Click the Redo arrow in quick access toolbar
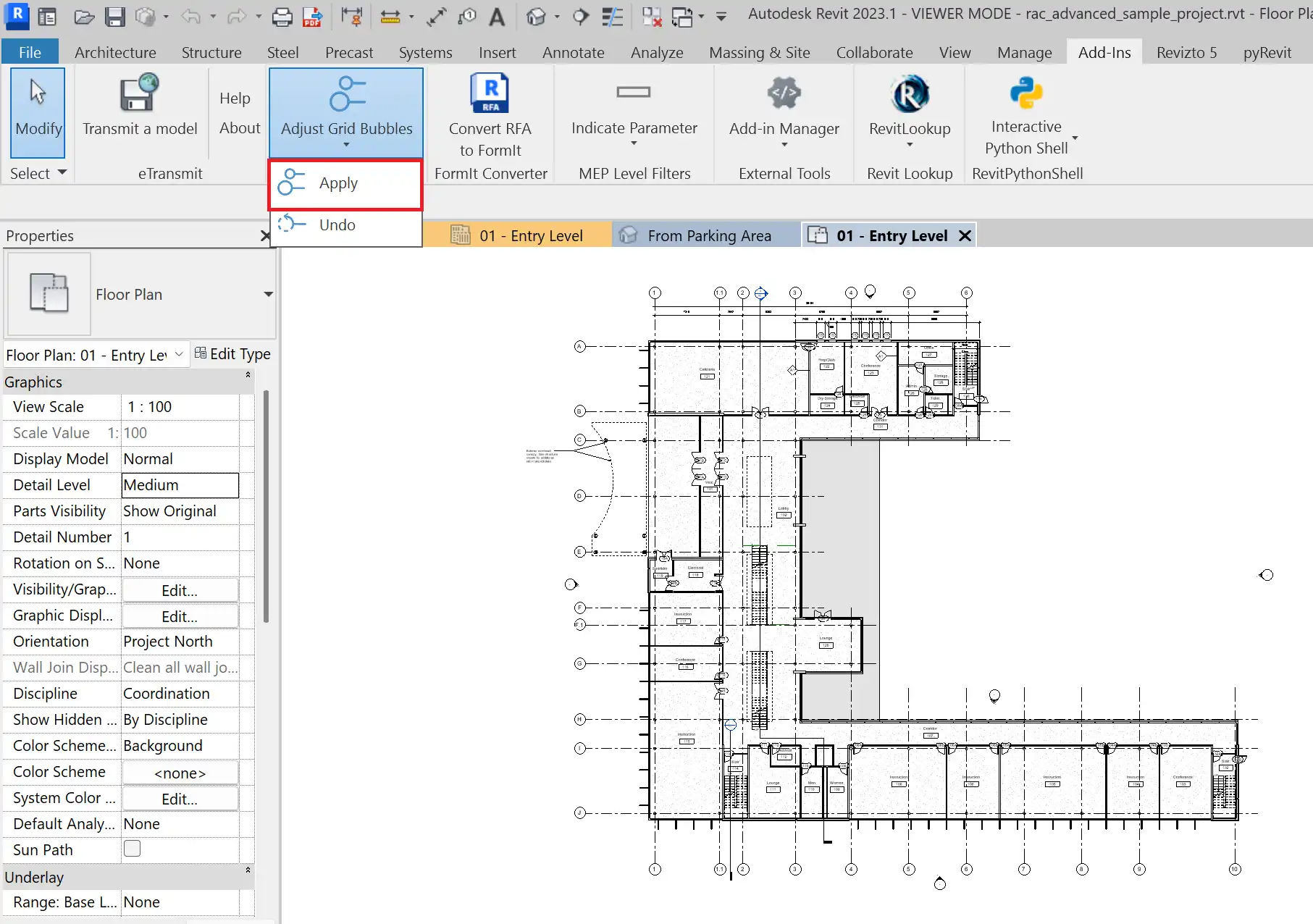The width and height of the screenshot is (1313, 924). [x=236, y=16]
